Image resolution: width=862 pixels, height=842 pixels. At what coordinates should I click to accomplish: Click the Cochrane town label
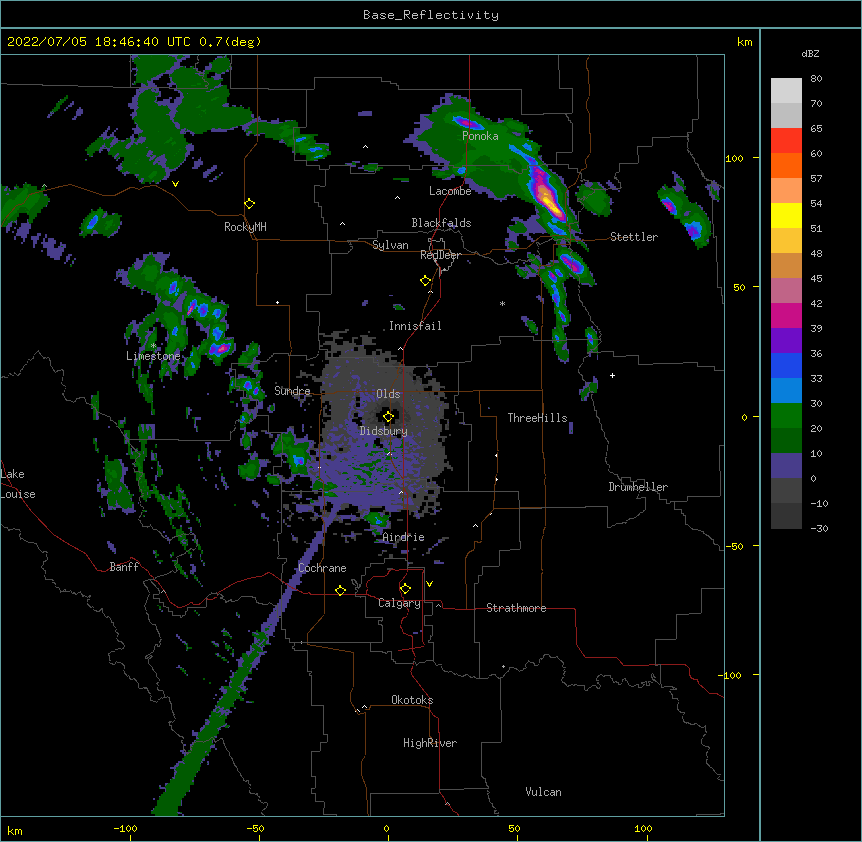point(322,568)
